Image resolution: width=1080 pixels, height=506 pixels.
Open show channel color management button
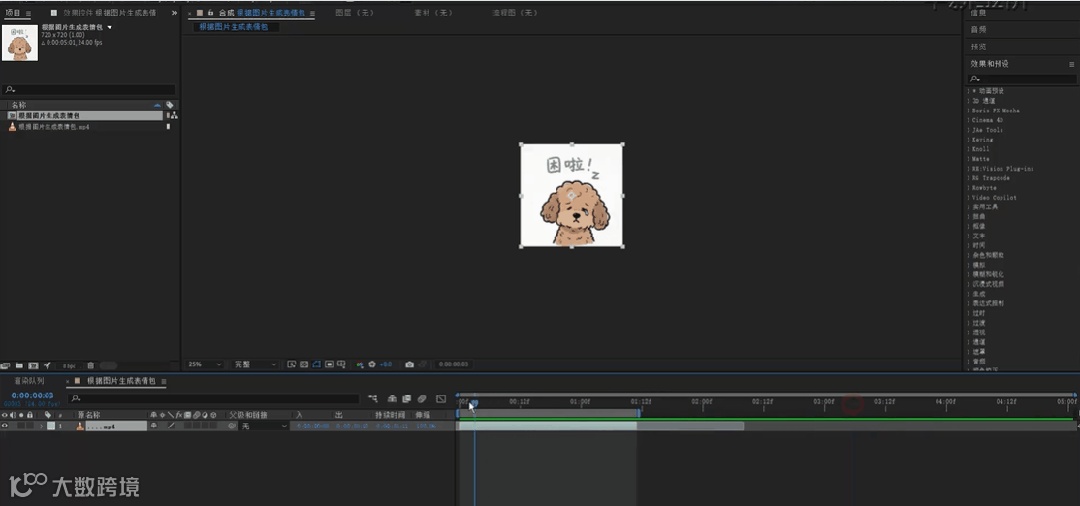360,364
